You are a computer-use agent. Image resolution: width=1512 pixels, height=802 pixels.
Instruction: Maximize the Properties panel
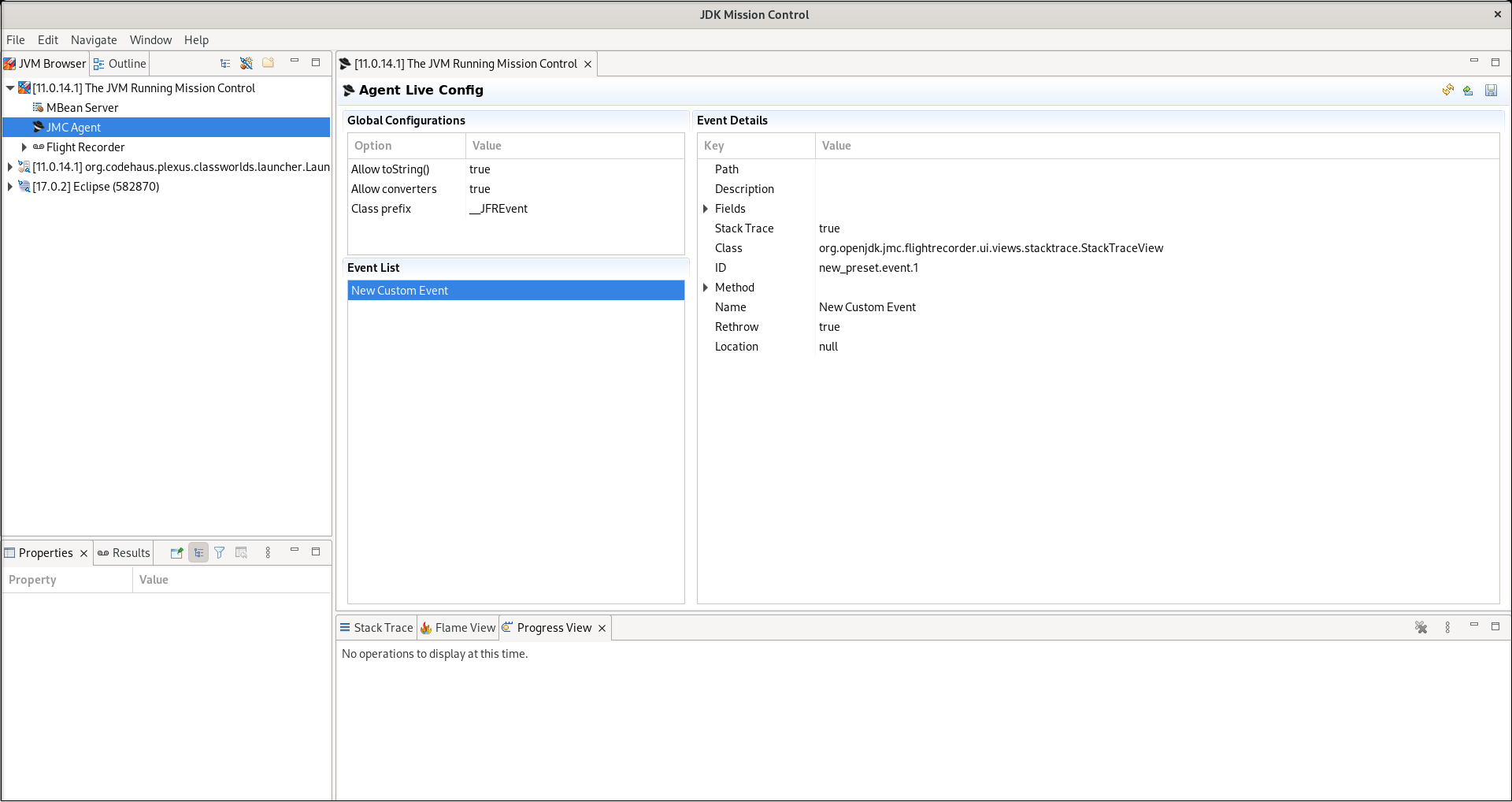pos(316,551)
